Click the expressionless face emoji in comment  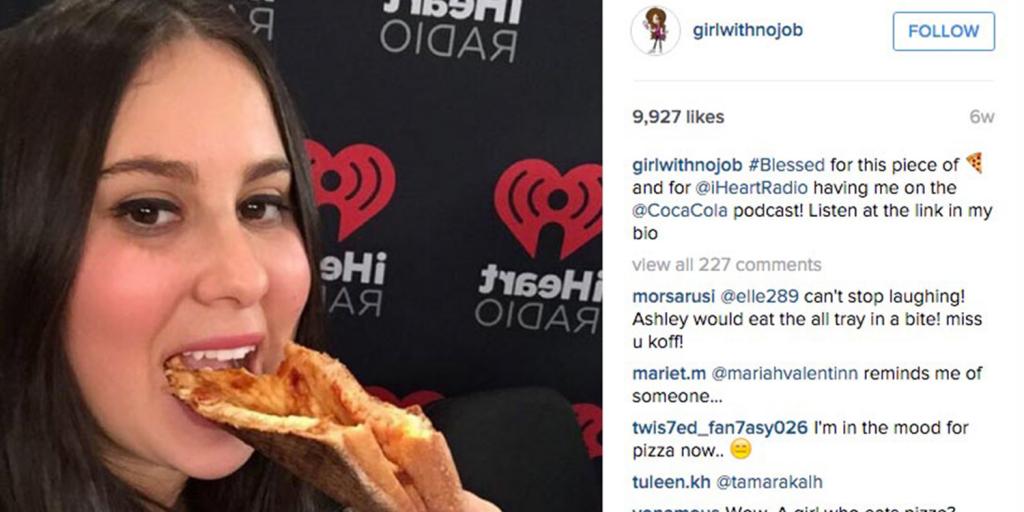coord(741,449)
